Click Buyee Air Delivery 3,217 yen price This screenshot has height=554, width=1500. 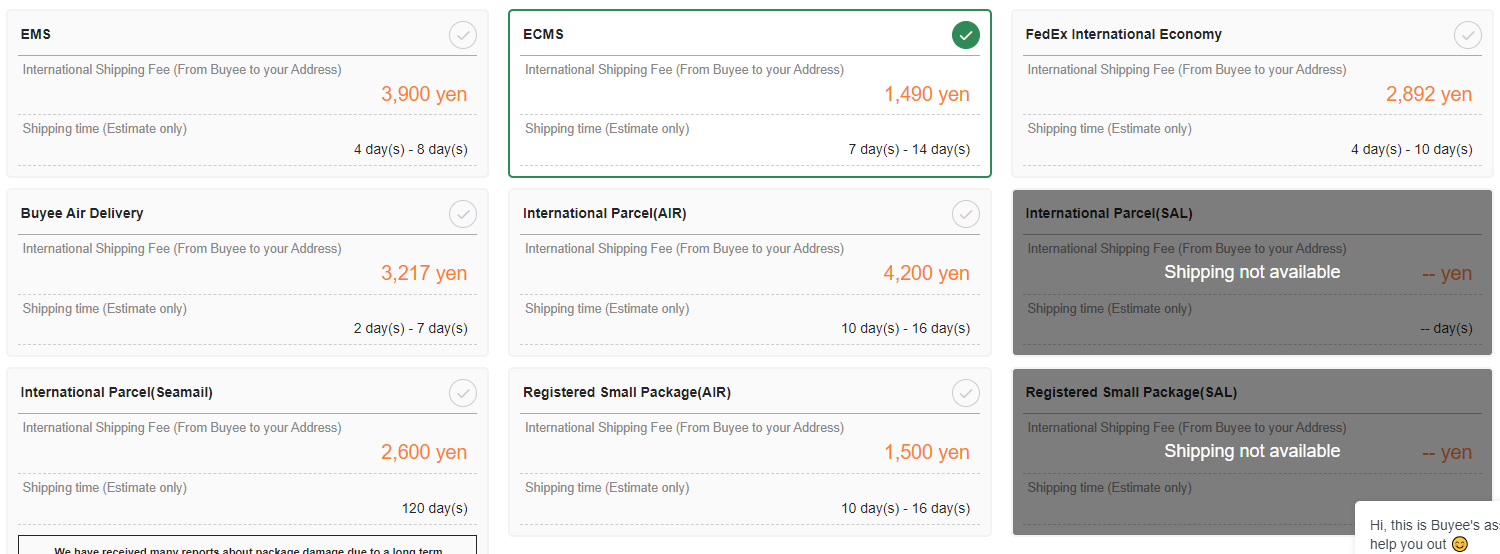[x=424, y=273]
